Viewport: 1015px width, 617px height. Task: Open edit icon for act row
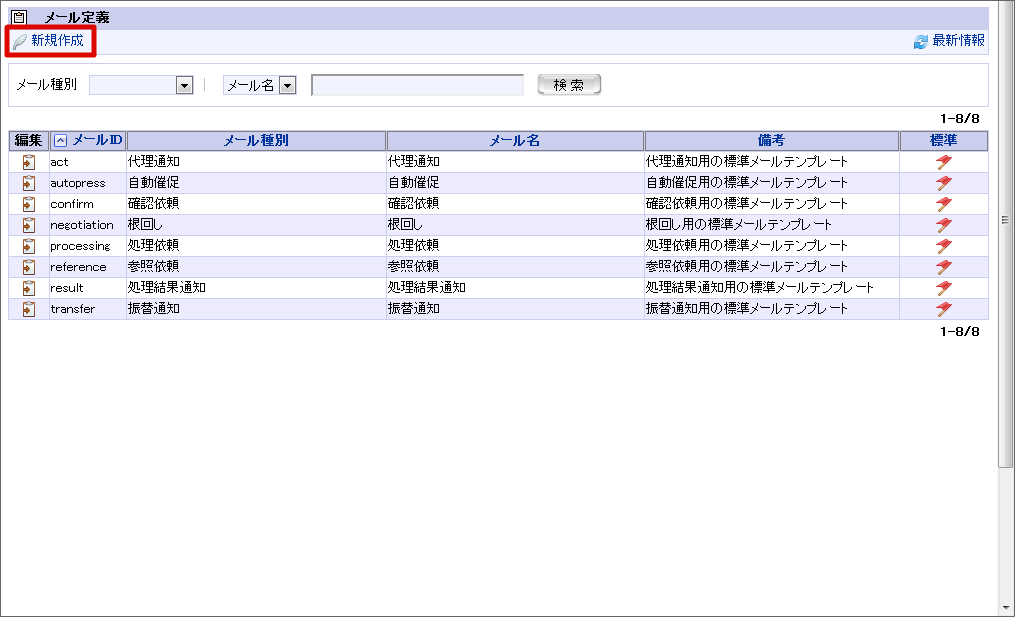pos(28,162)
